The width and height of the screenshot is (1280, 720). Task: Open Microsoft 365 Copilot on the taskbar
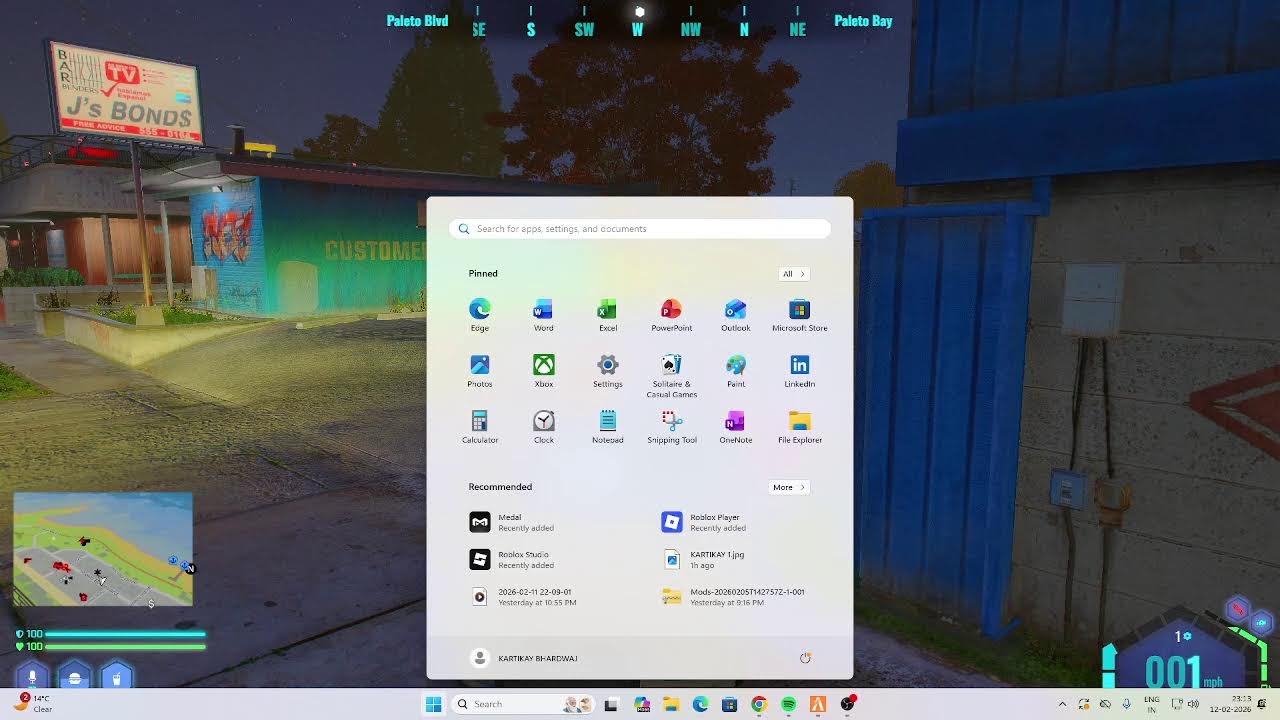coord(641,704)
